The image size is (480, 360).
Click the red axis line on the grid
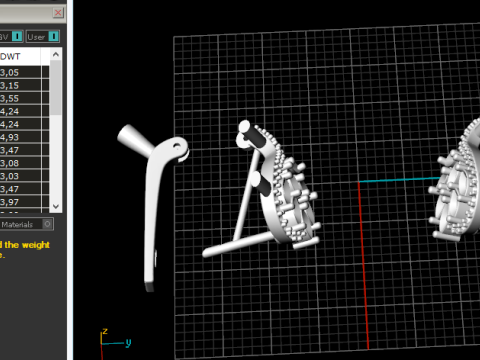click(363, 265)
